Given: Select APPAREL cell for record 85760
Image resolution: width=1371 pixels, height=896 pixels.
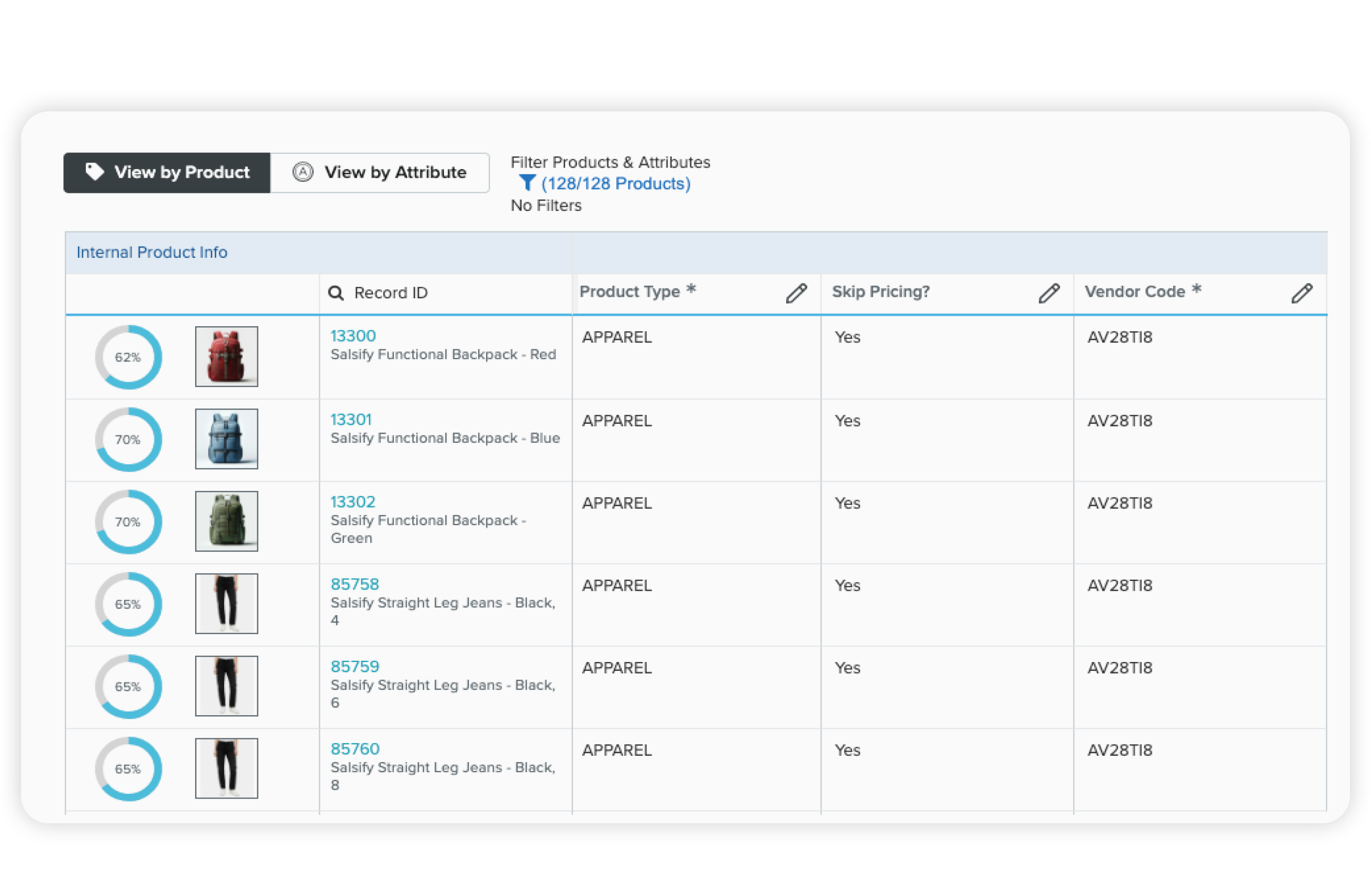Looking at the screenshot, I should click(697, 770).
